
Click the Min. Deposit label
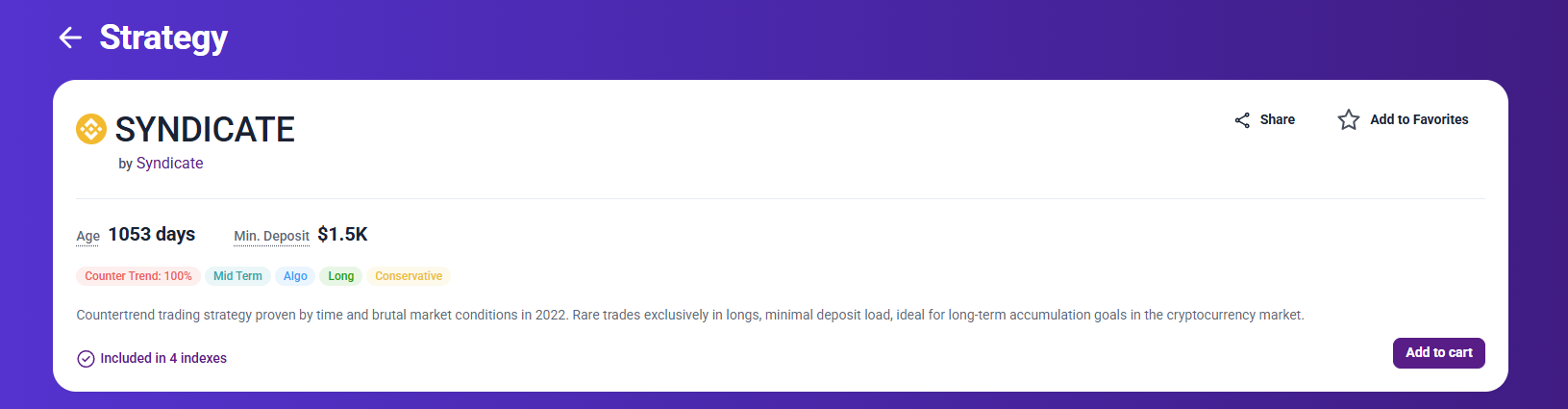(x=271, y=236)
